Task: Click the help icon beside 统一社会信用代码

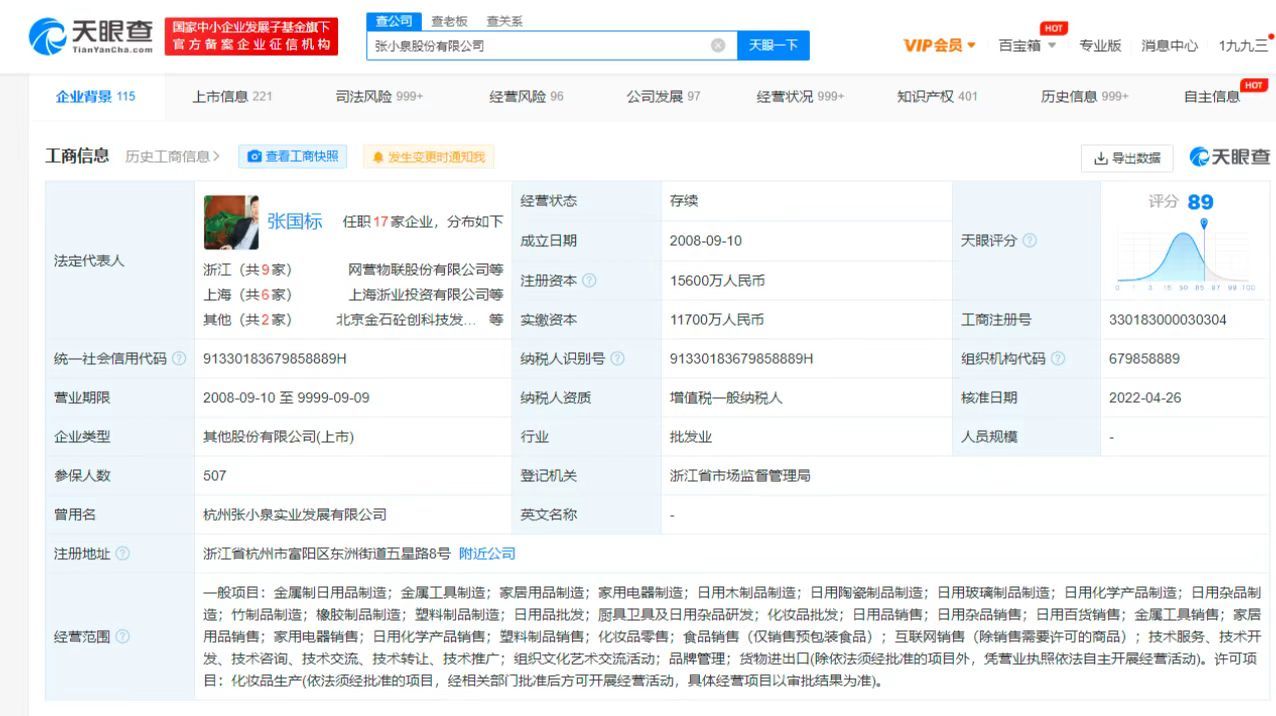Action: point(179,358)
